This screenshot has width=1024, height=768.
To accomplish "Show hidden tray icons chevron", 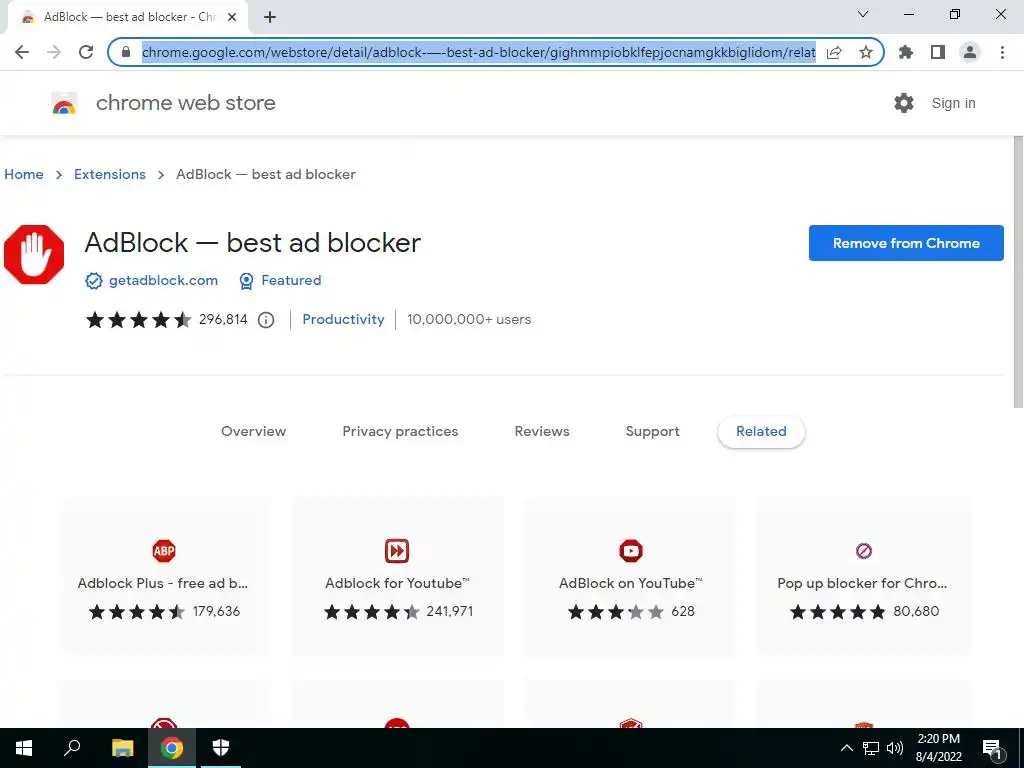I will click(846, 748).
